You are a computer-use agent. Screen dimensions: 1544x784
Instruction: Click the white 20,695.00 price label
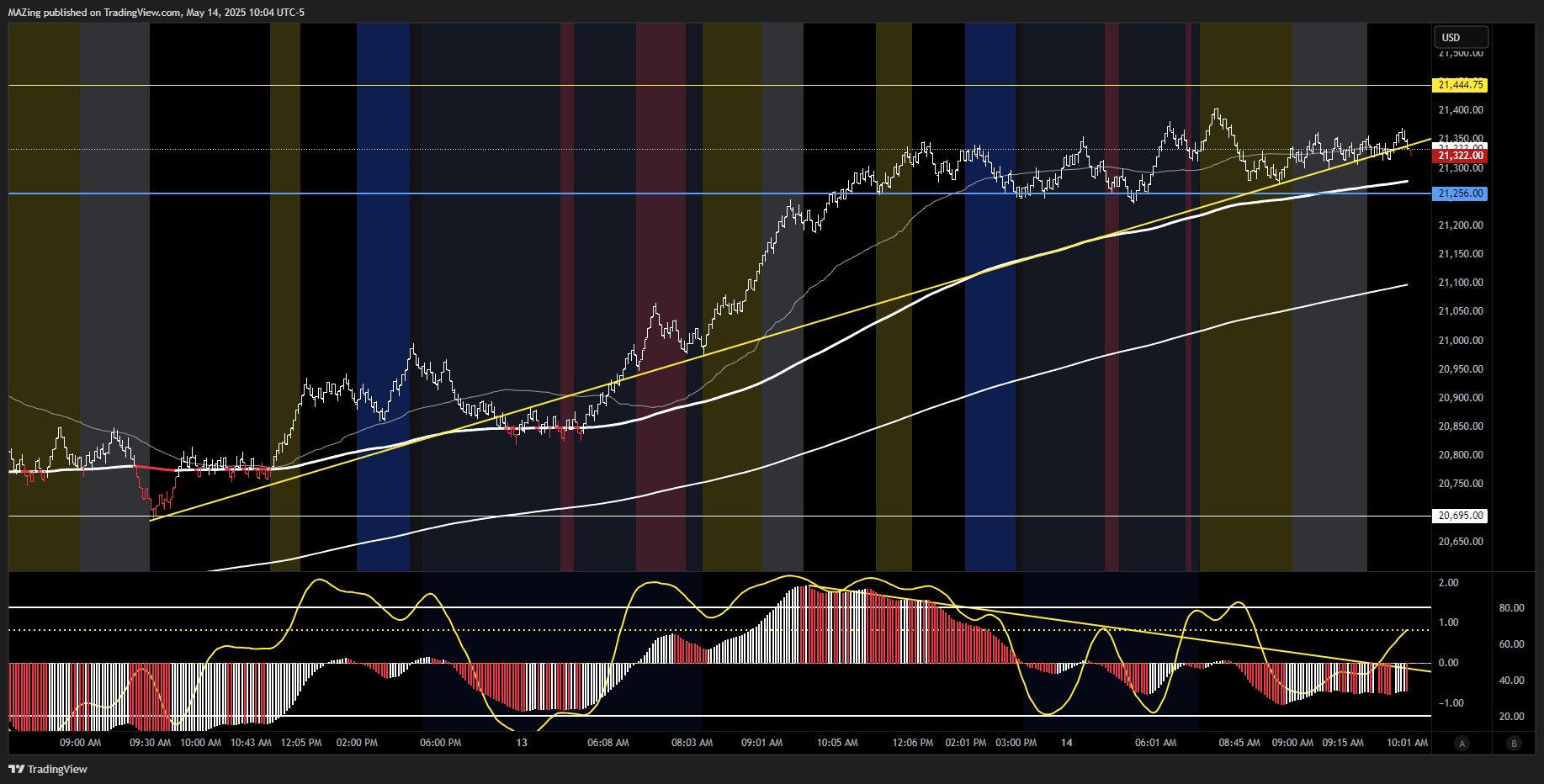pyautogui.click(x=1460, y=516)
